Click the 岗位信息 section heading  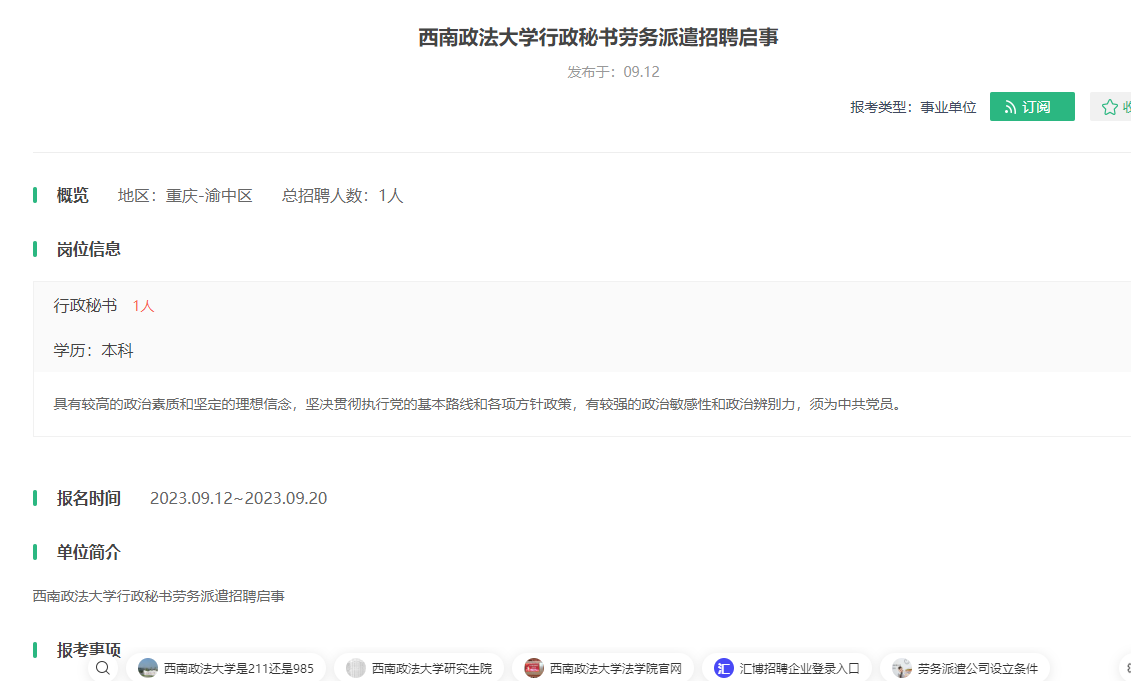pos(89,250)
